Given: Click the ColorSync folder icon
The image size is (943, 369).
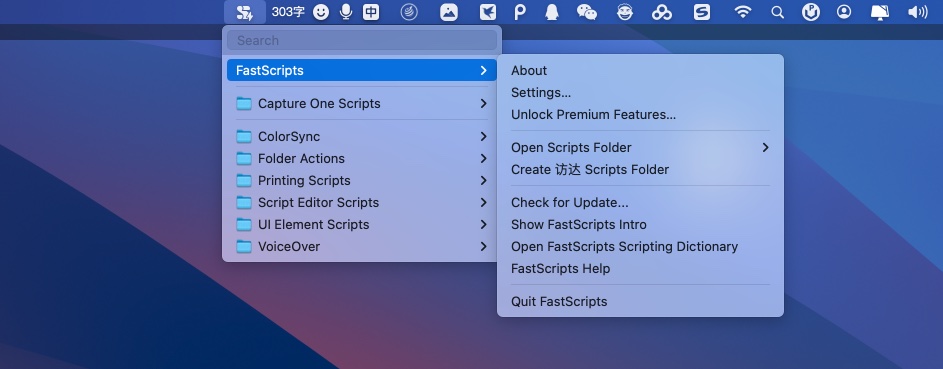Looking at the screenshot, I should 244,136.
